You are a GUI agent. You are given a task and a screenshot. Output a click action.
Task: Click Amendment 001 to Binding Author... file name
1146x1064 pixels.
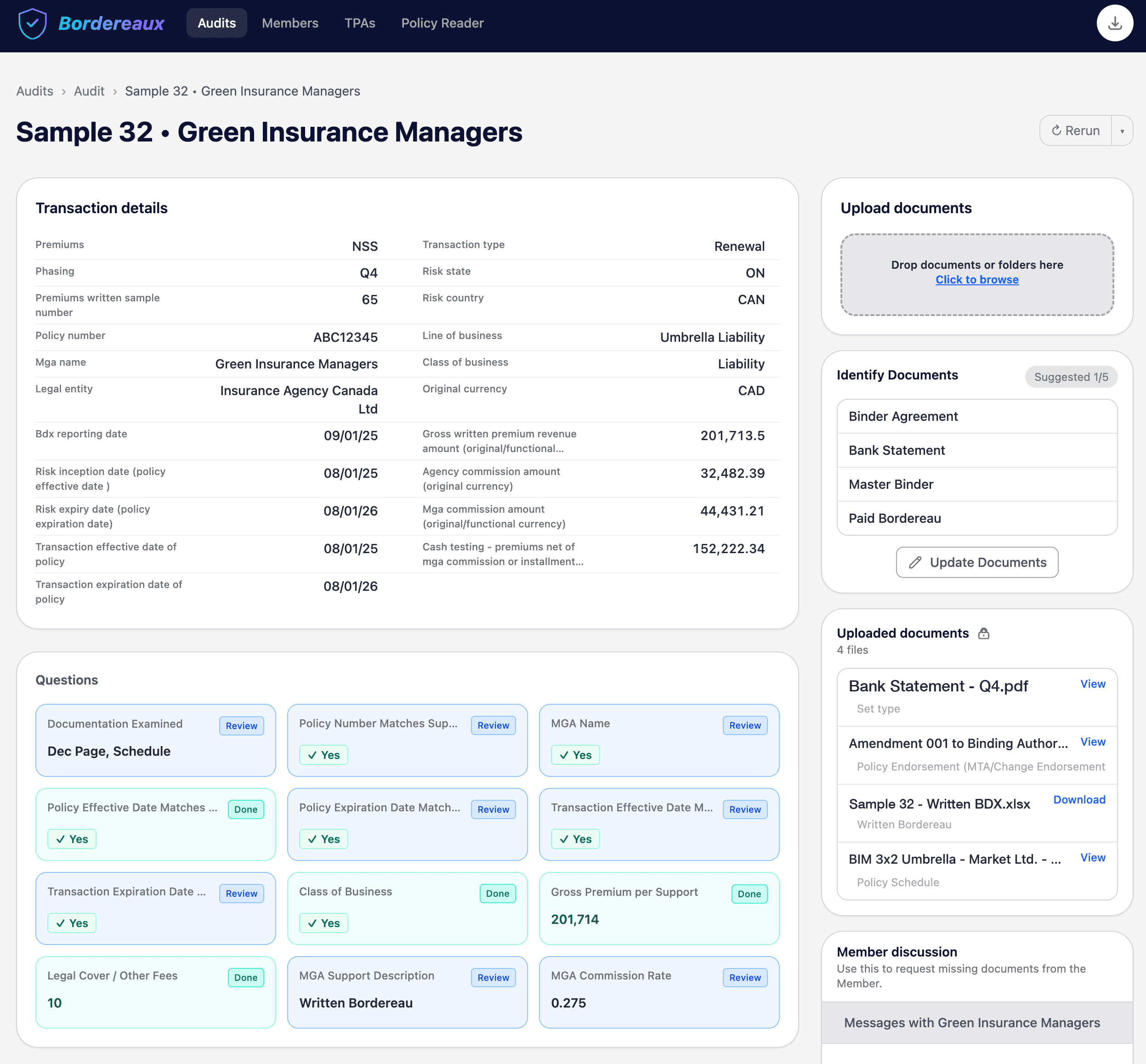tap(958, 743)
